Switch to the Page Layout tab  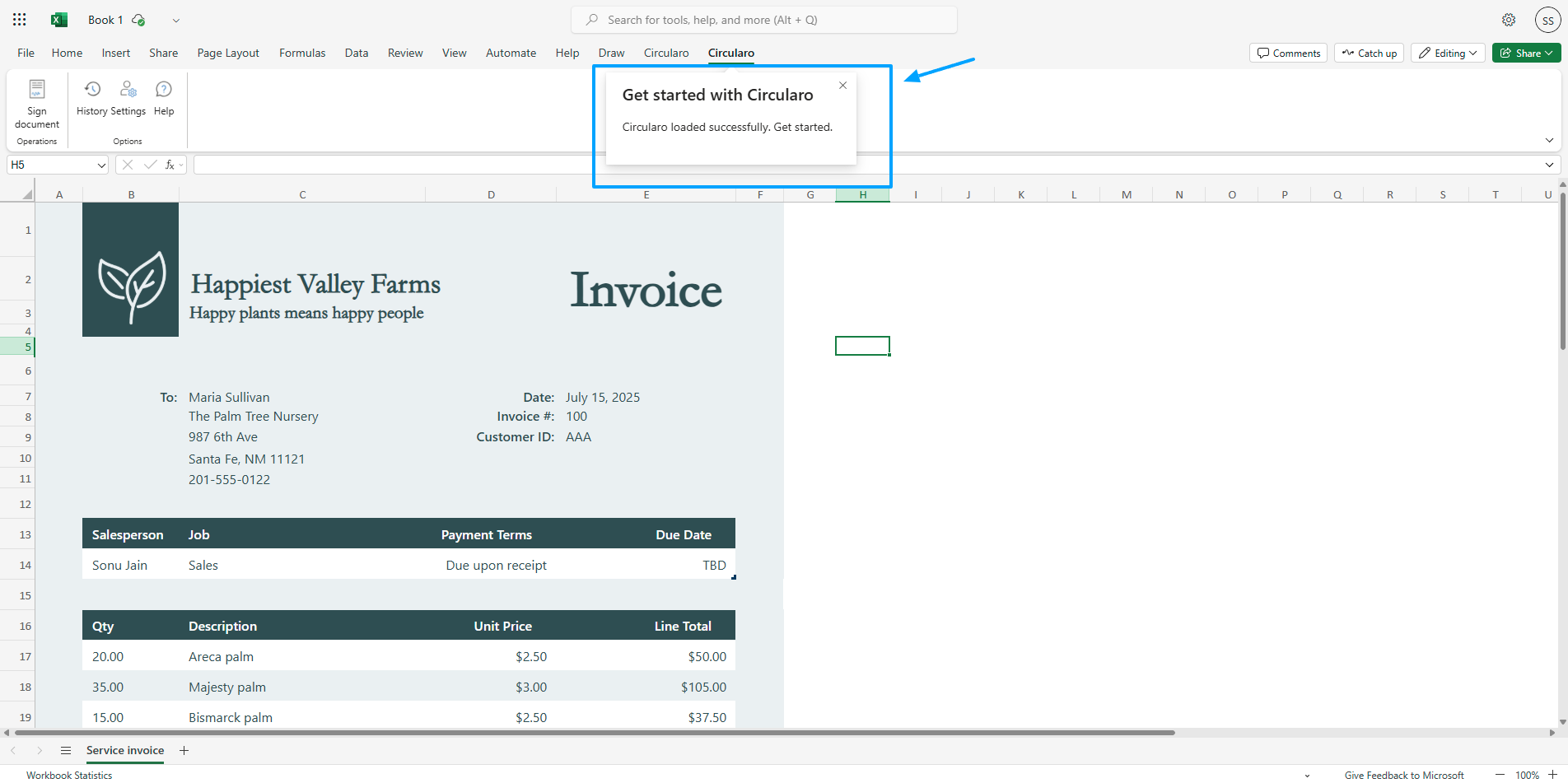pos(228,53)
